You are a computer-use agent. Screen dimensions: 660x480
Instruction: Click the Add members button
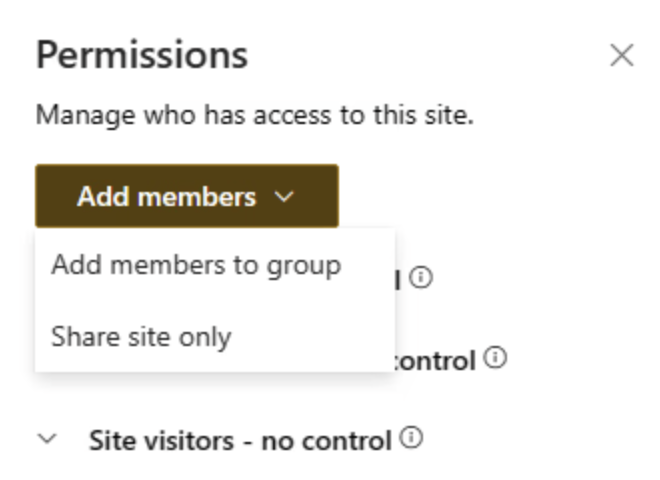pos(186,197)
